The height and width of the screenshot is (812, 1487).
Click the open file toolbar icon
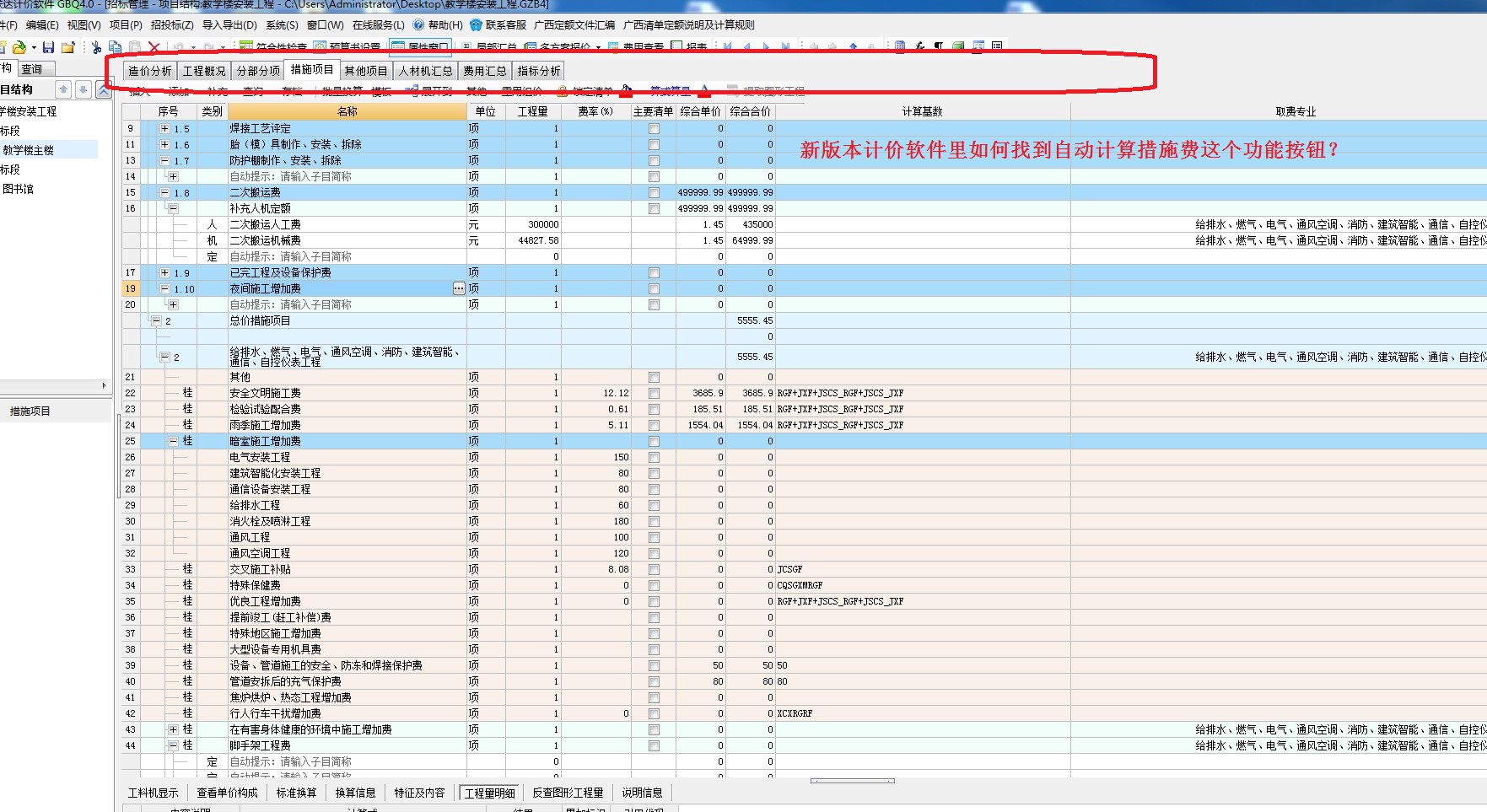pyautogui.click(x=19, y=47)
